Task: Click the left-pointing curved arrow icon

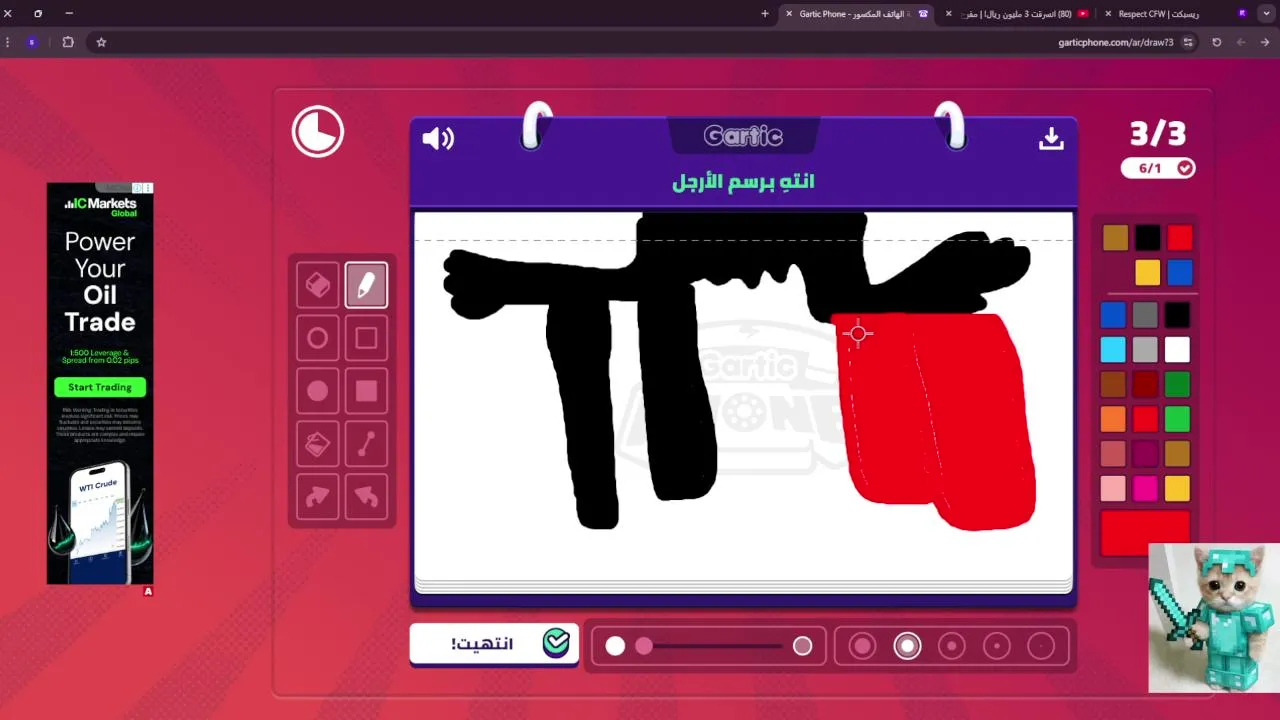Action: click(366, 497)
